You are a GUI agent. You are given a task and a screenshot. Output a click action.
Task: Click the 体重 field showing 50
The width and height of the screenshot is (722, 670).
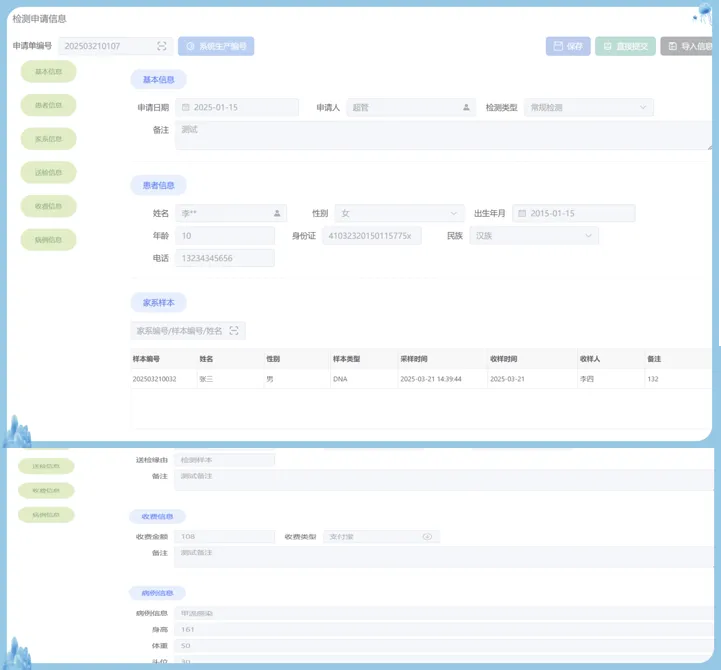point(444,646)
